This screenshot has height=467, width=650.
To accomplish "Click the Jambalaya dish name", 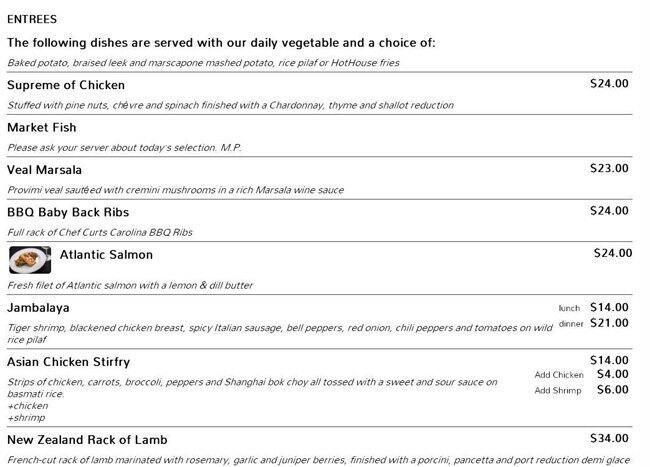I will [38, 308].
